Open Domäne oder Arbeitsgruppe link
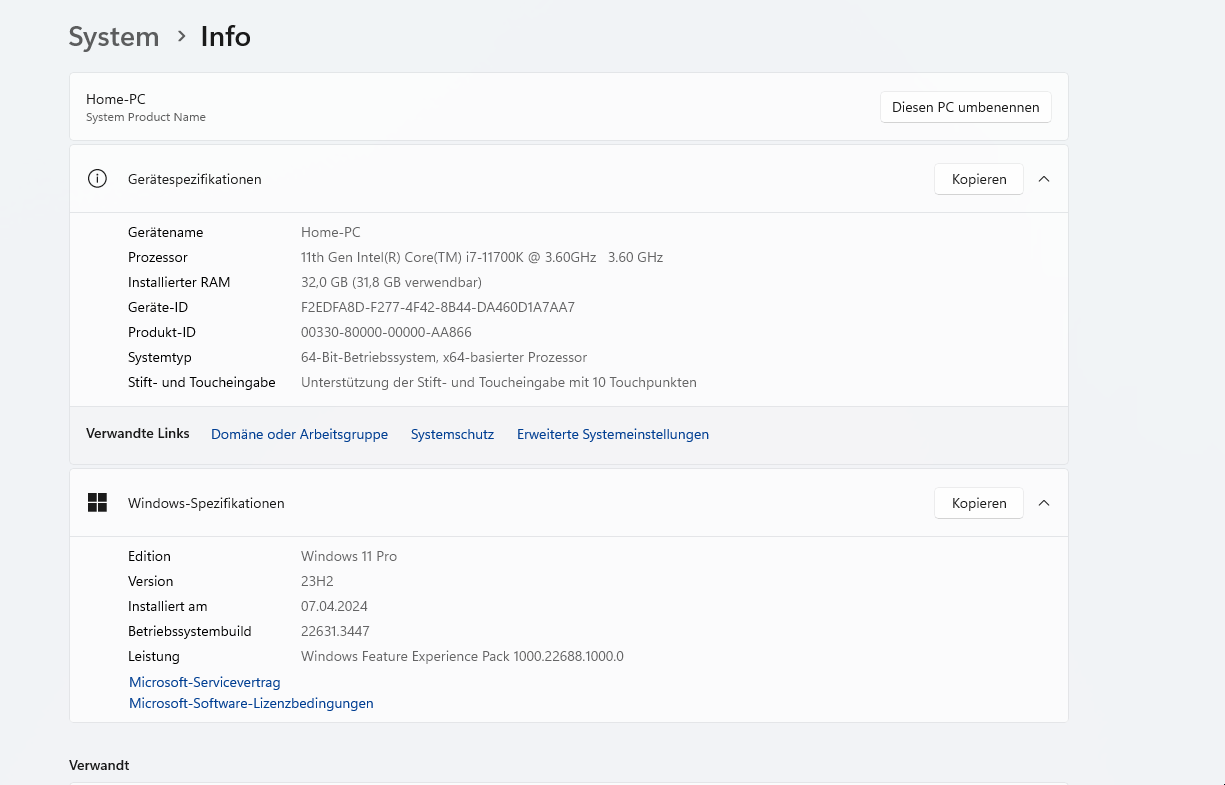Screen dimensions: 1225x785 pos(299,434)
